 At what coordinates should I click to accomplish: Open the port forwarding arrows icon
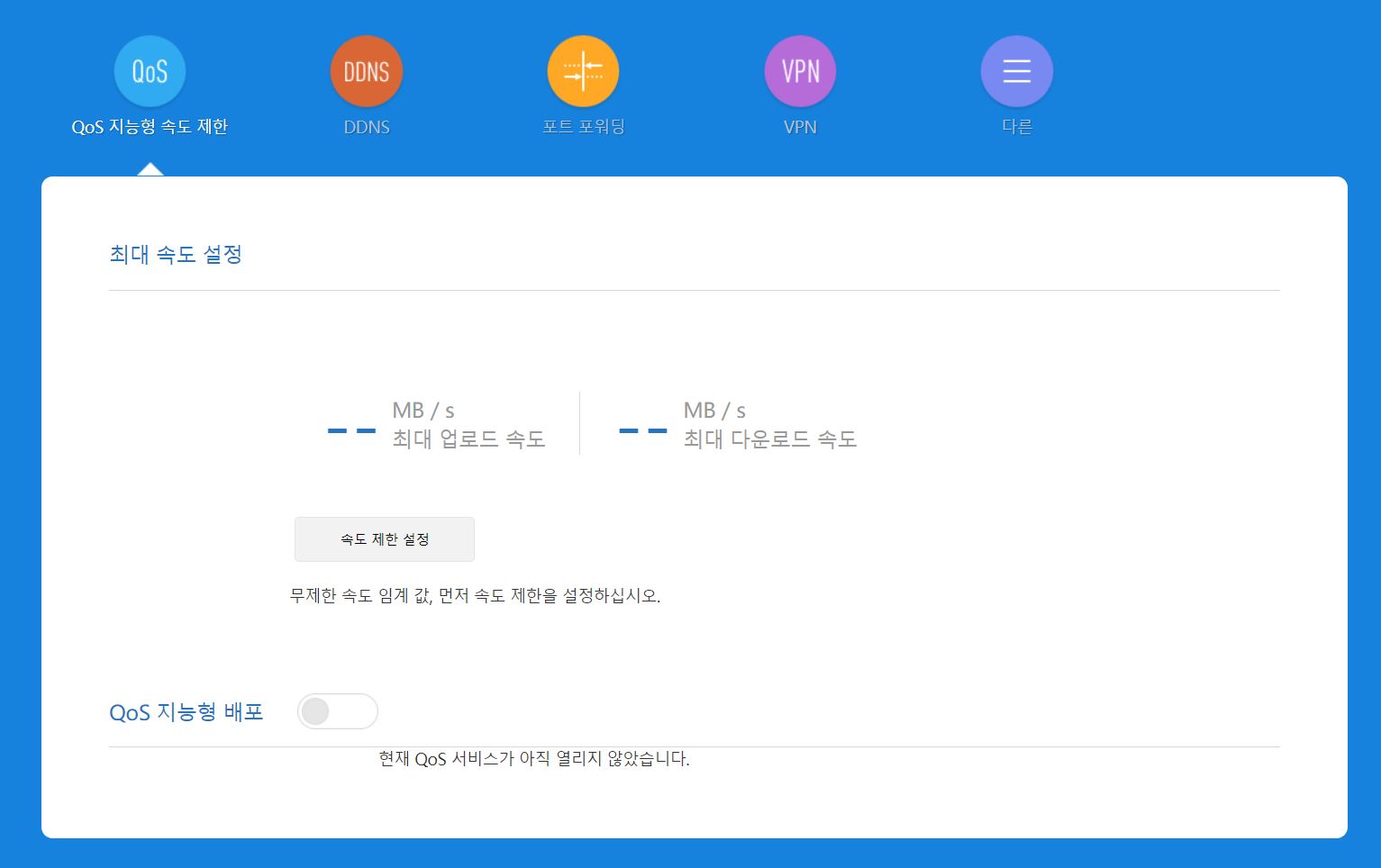583,71
